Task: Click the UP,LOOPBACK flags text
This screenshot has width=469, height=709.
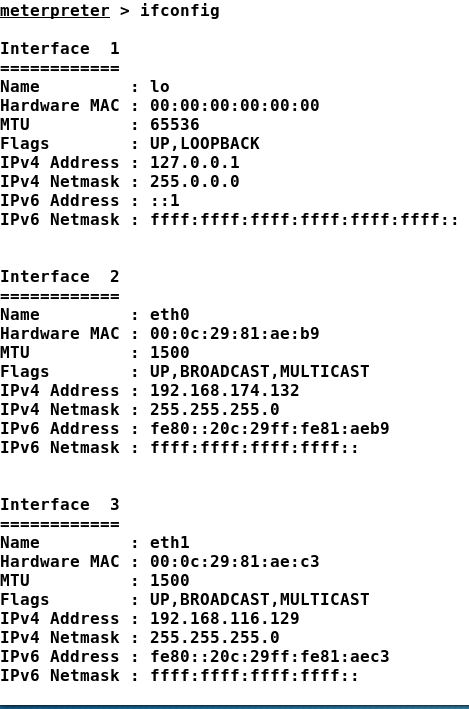Action: (205, 143)
